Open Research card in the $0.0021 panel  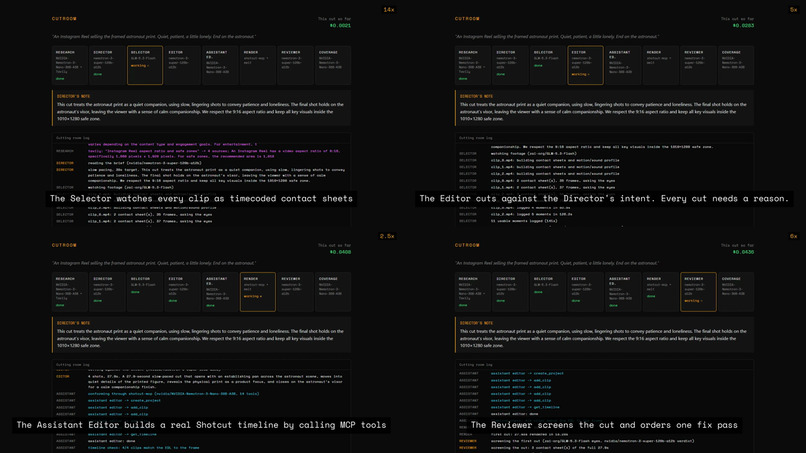[x=69, y=65]
